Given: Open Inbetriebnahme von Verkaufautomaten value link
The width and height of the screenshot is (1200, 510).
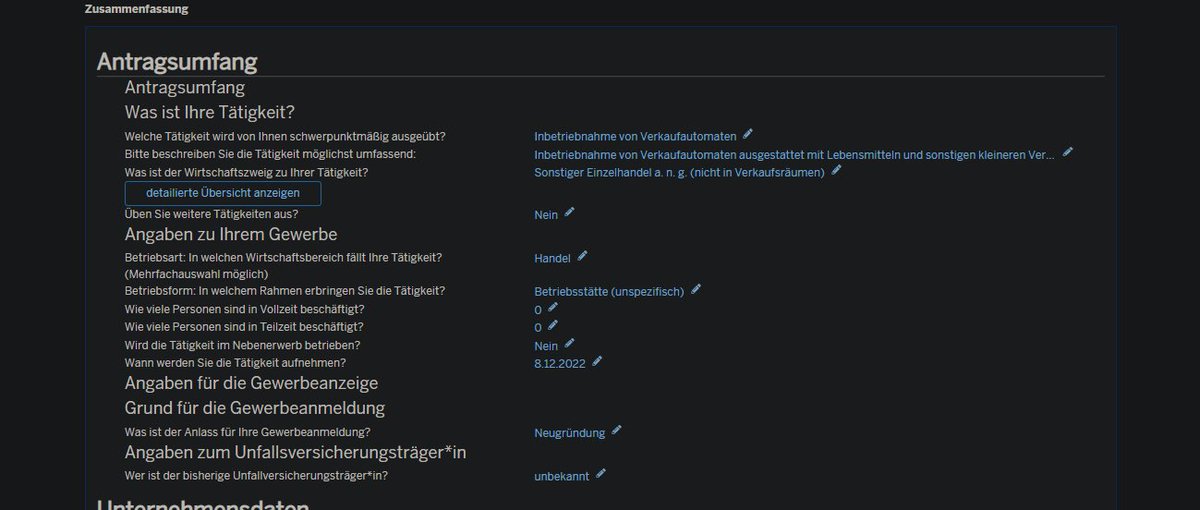Looking at the screenshot, I should coord(635,136).
